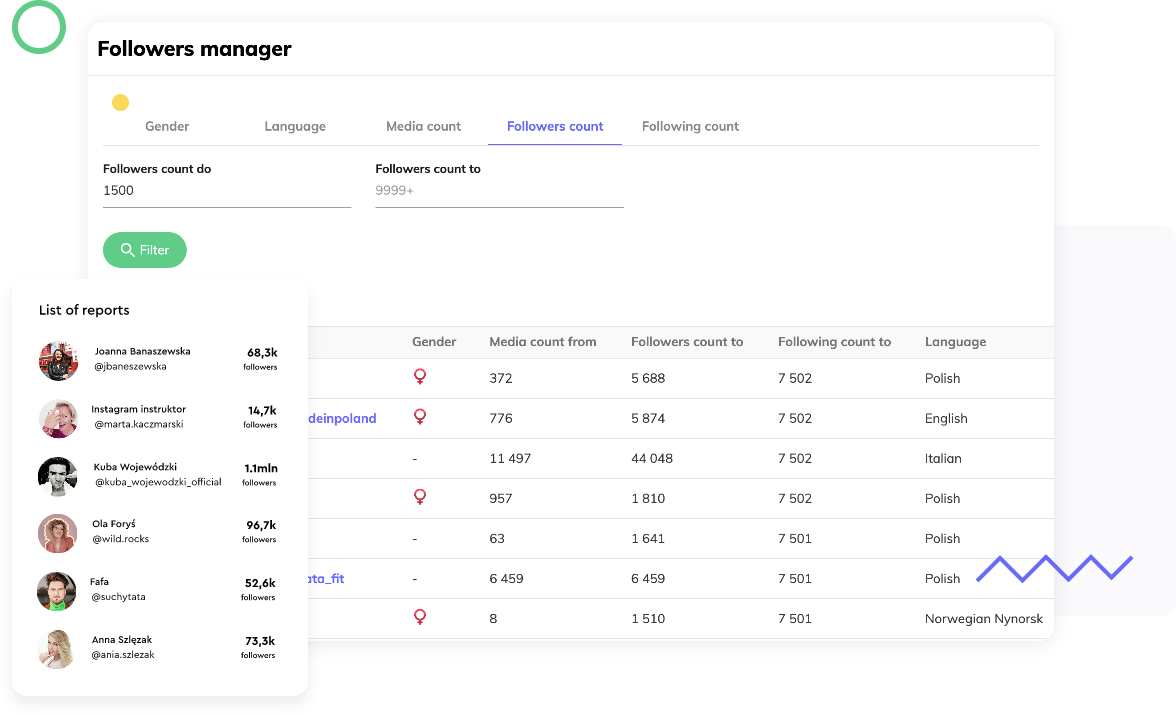
Task: Open the deinpoland profile link
Action: (x=342, y=419)
